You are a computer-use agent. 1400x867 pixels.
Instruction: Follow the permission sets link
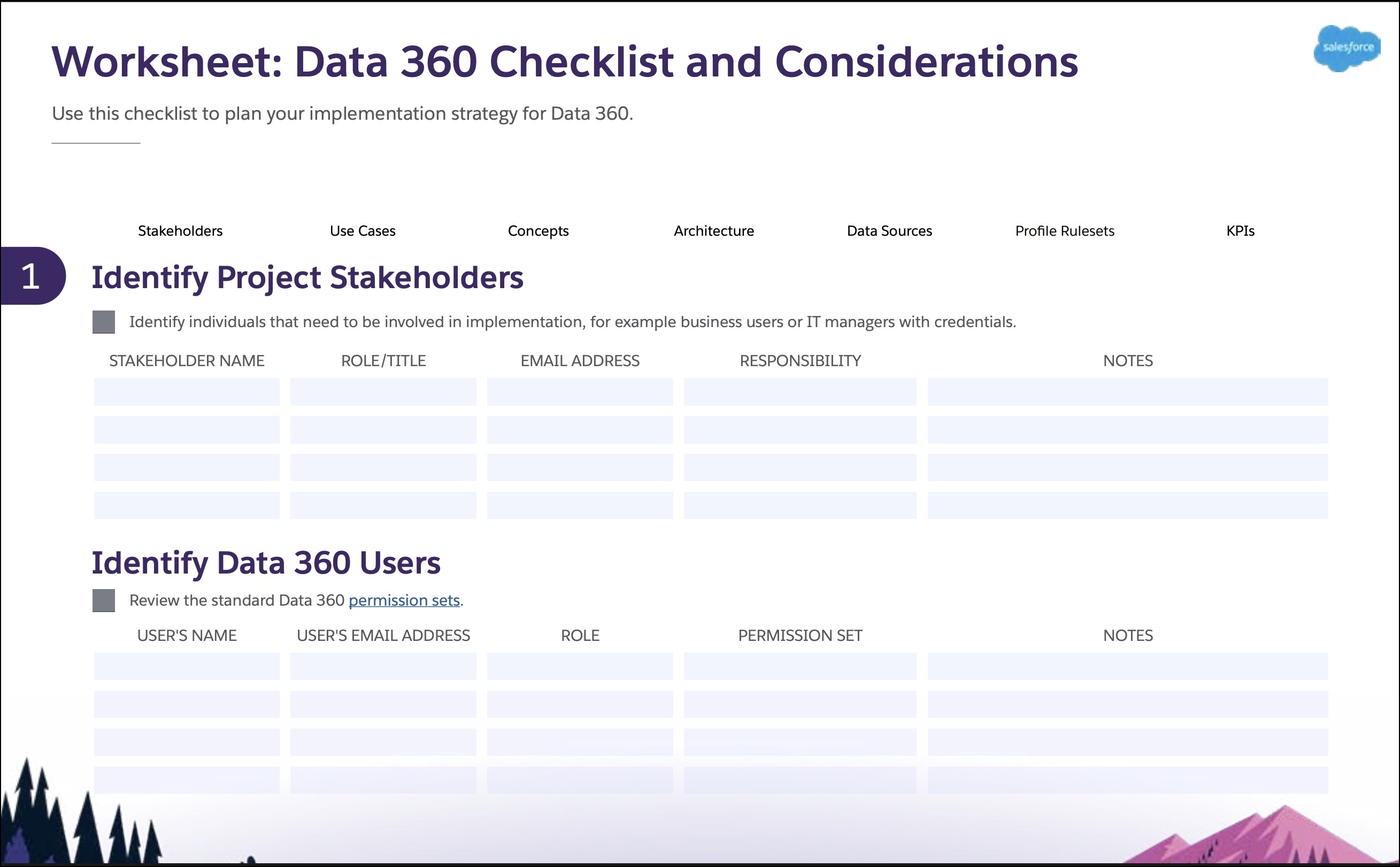coord(404,600)
